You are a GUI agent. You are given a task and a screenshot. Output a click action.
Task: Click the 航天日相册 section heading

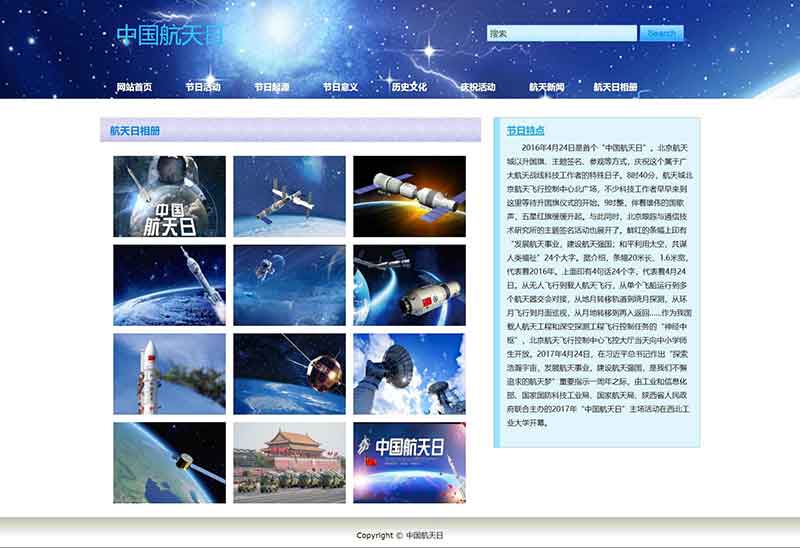tap(135, 131)
